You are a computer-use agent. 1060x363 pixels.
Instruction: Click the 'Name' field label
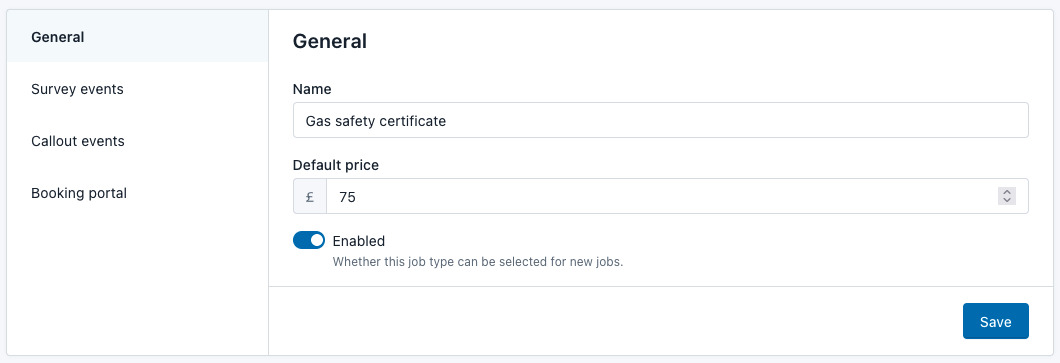click(312, 89)
